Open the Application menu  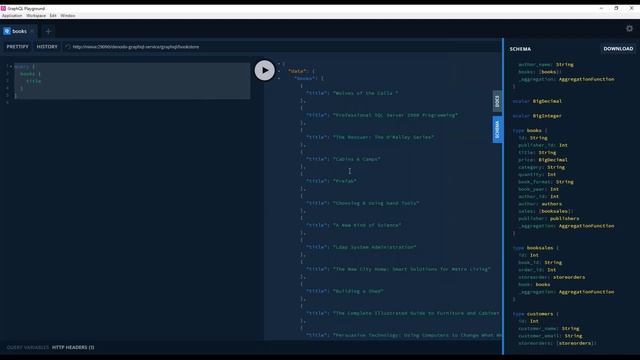pos(12,16)
